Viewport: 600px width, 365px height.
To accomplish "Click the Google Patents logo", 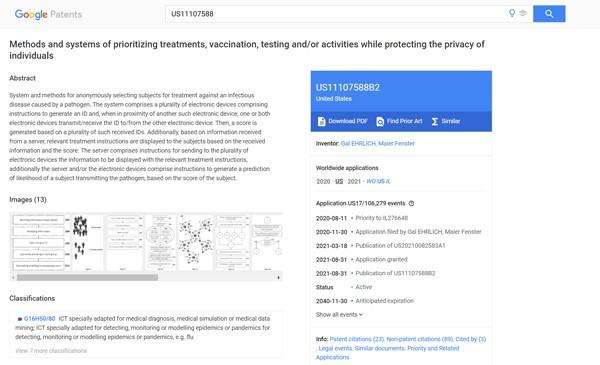I will click(x=48, y=15).
